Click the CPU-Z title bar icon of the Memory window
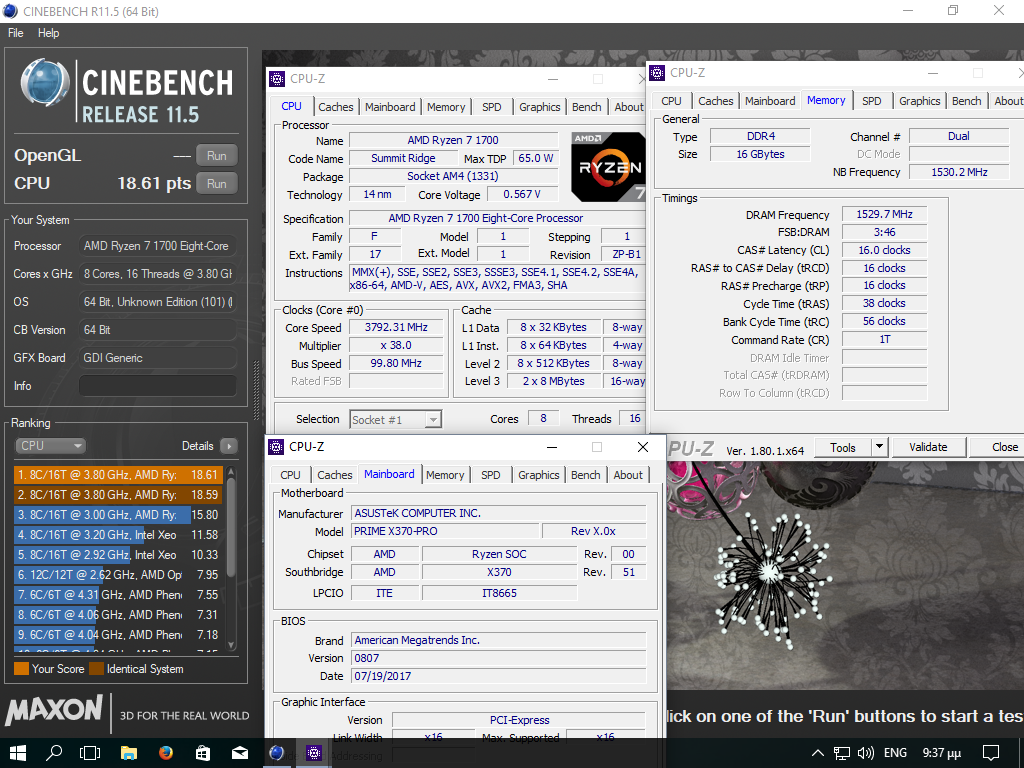1024x768 pixels. coord(657,73)
